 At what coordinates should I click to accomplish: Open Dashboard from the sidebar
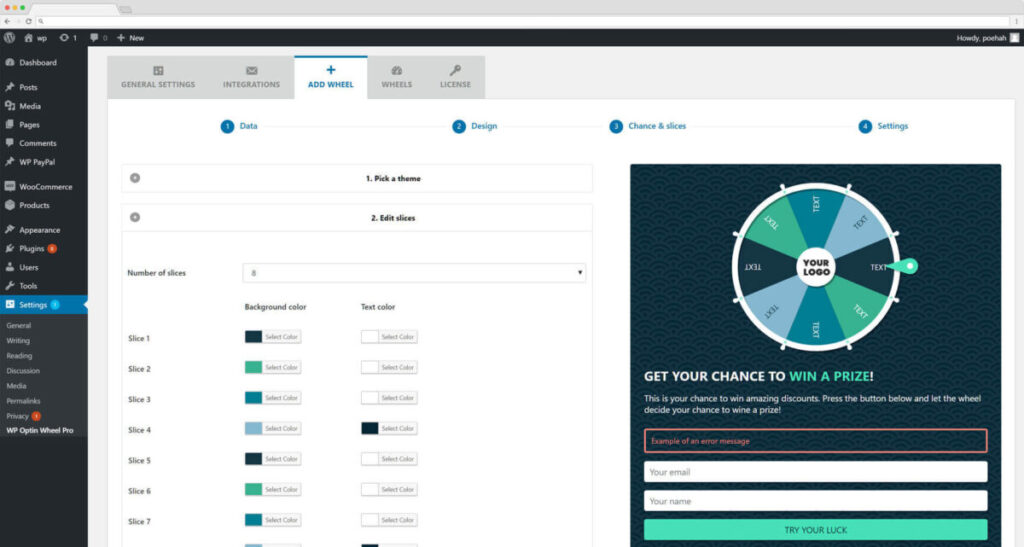click(38, 63)
